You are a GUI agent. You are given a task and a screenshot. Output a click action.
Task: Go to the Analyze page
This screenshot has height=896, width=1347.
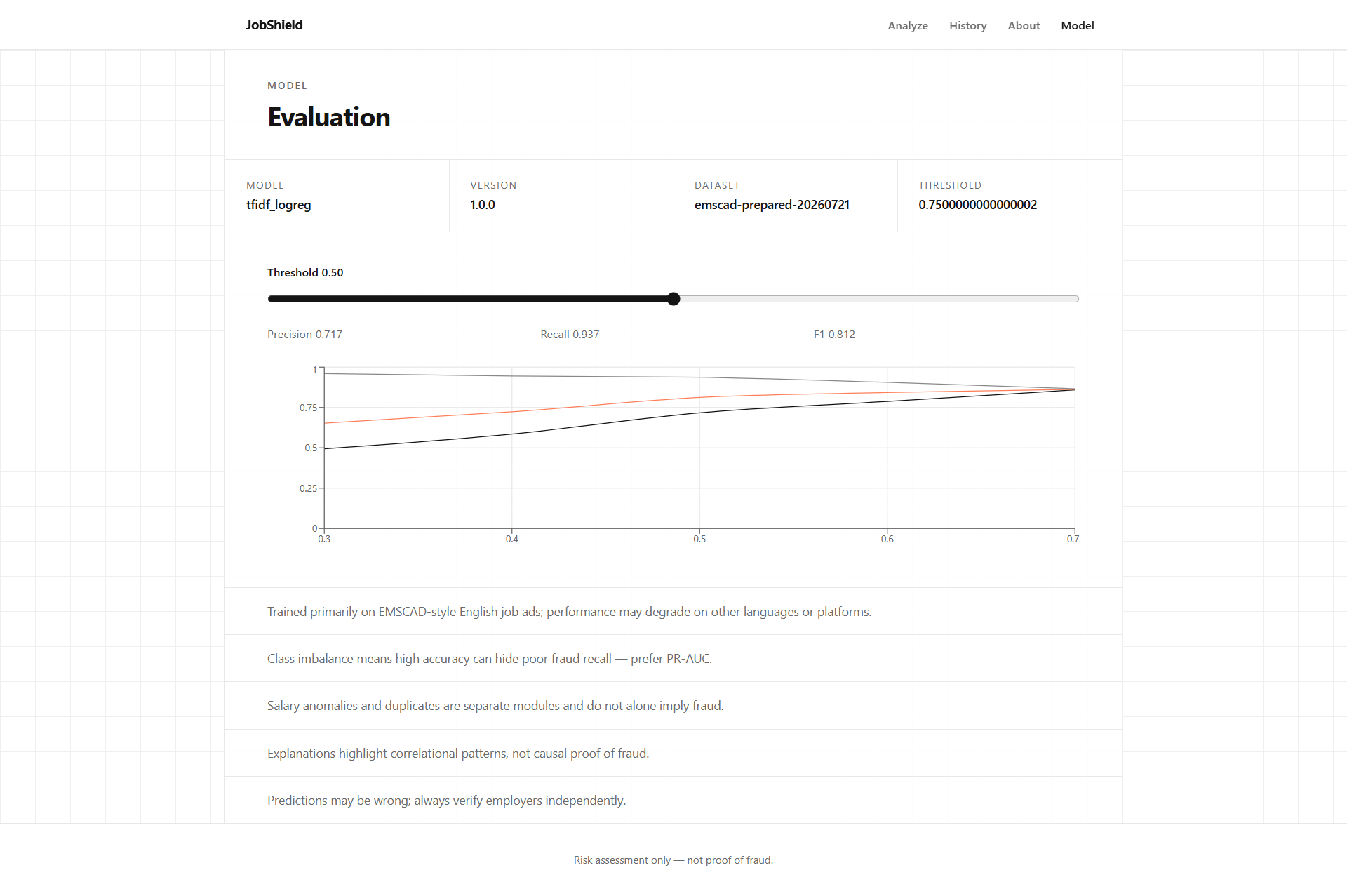(908, 25)
